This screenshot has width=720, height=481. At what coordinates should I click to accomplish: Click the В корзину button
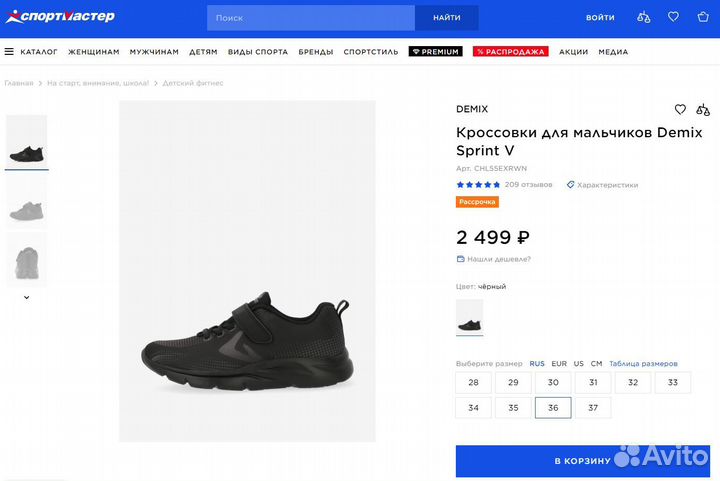[582, 461]
